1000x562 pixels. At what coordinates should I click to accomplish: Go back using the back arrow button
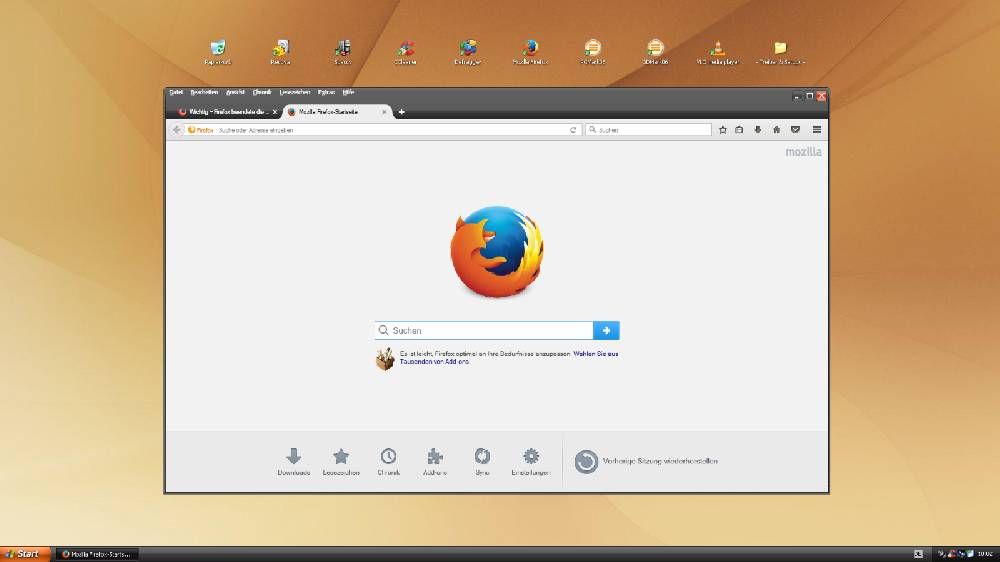pos(177,129)
